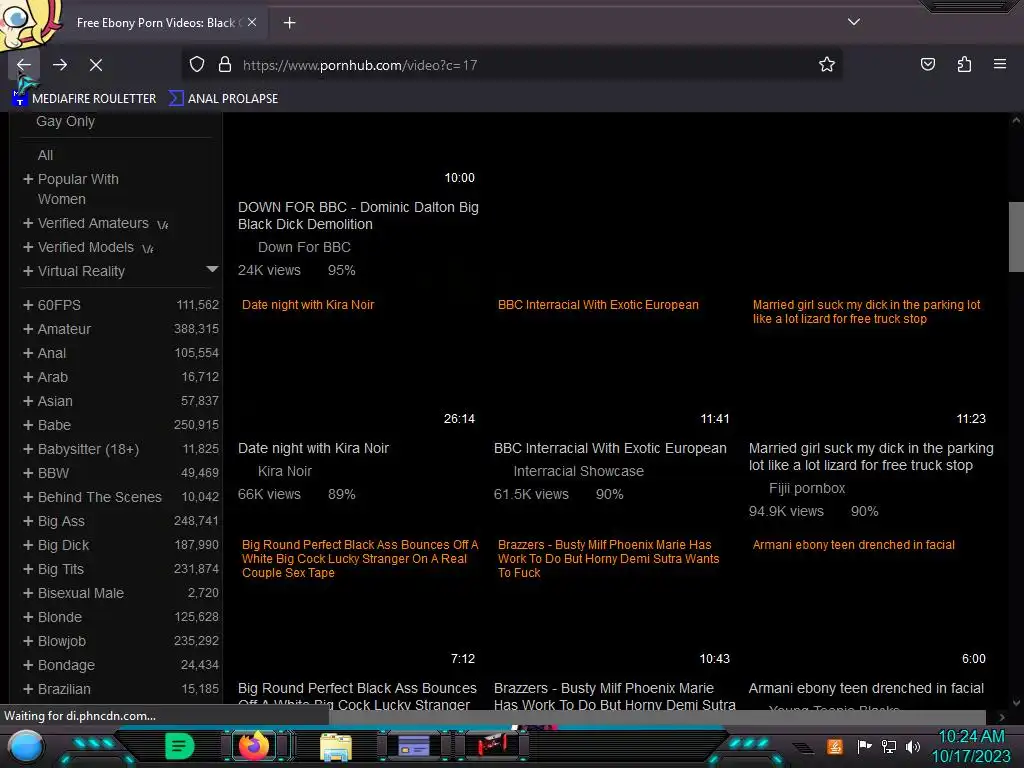Open the Amateur category link
The height and width of the screenshot is (768, 1024).
click(x=64, y=329)
